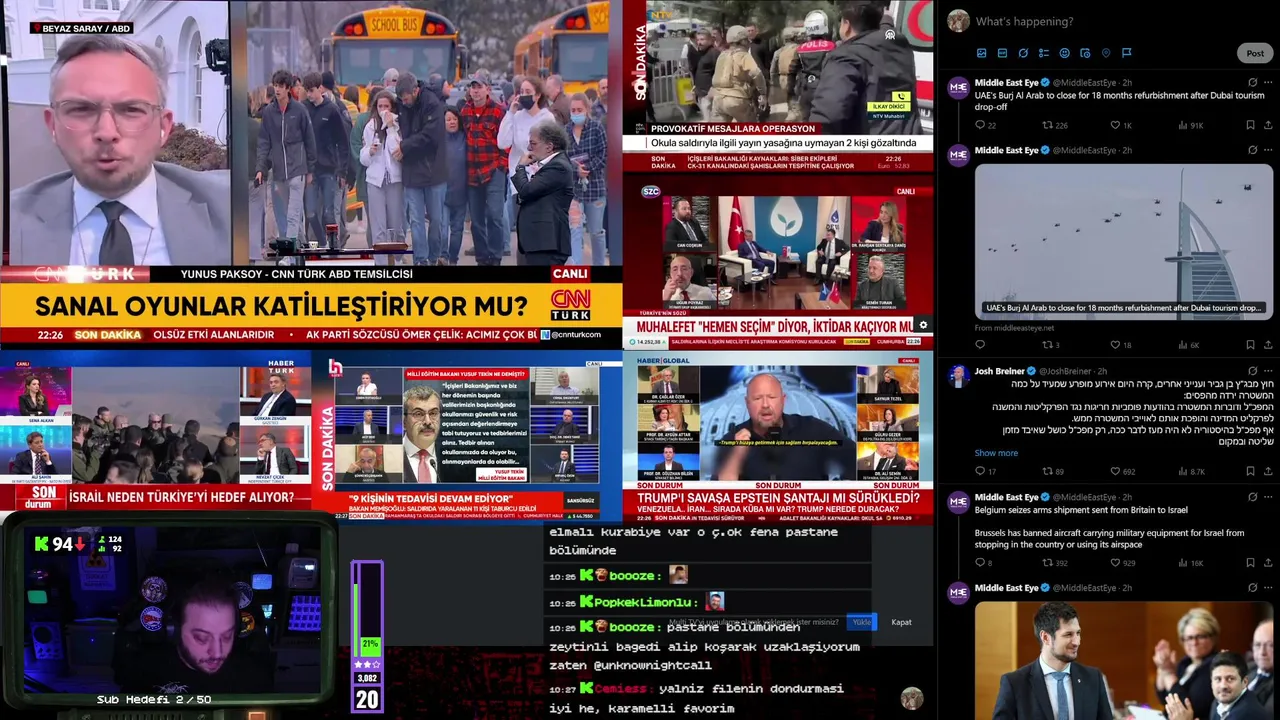Viewport: 1280px width, 720px height.
Task: Open Grok explain on Josh Breiner's tweet
Action: coord(1253,371)
